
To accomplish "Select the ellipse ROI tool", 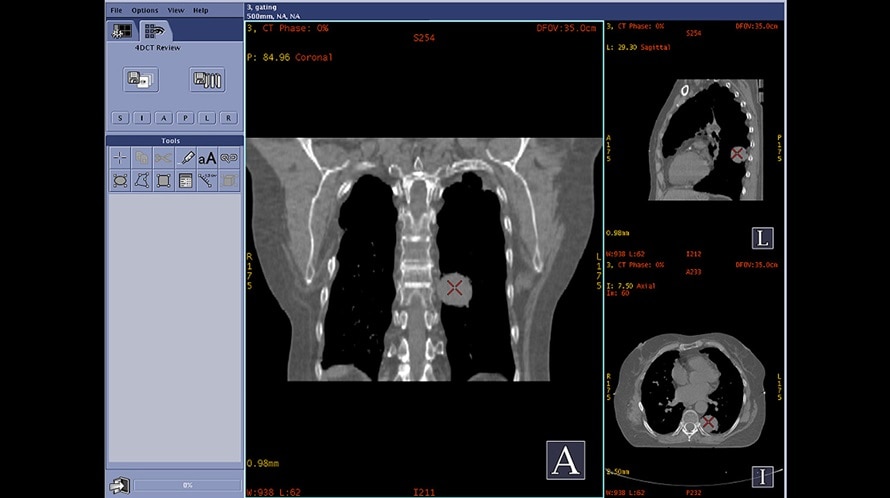I will click(119, 181).
